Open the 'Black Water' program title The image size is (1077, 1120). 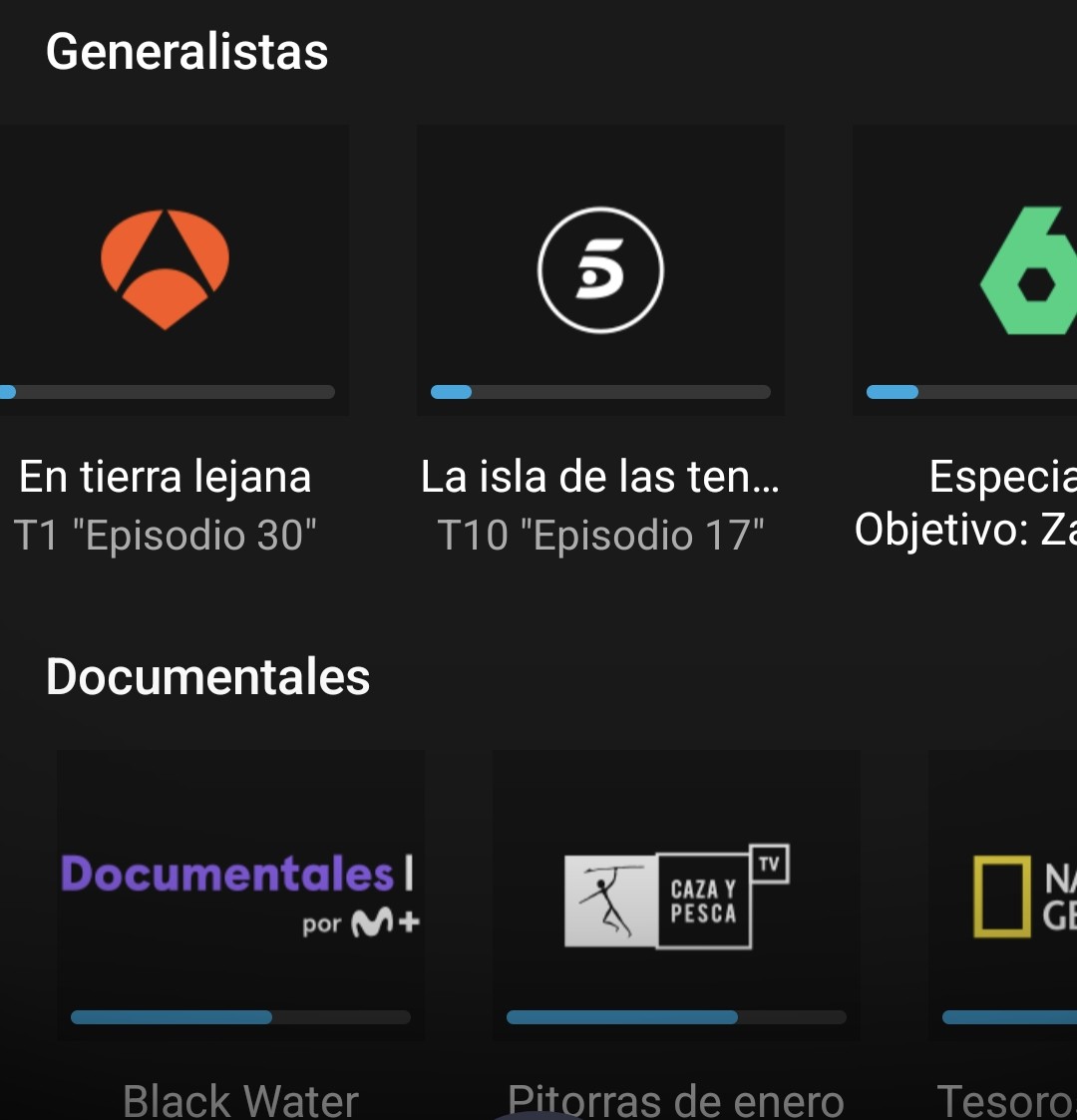tap(240, 1100)
